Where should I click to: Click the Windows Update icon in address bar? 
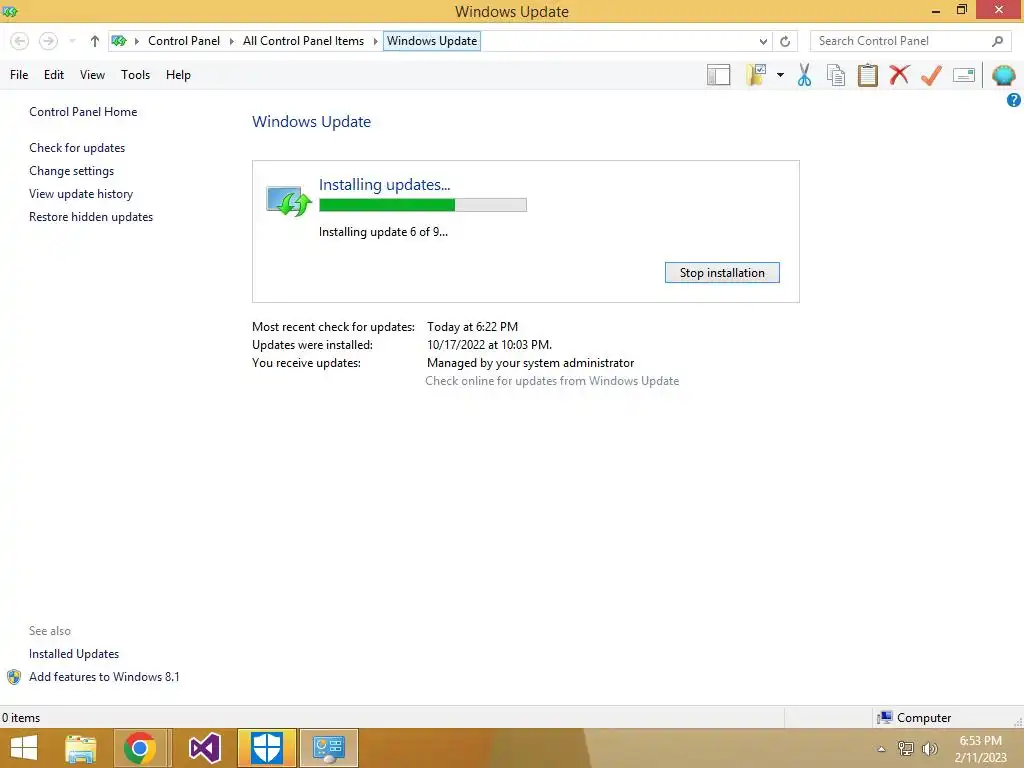click(x=119, y=41)
